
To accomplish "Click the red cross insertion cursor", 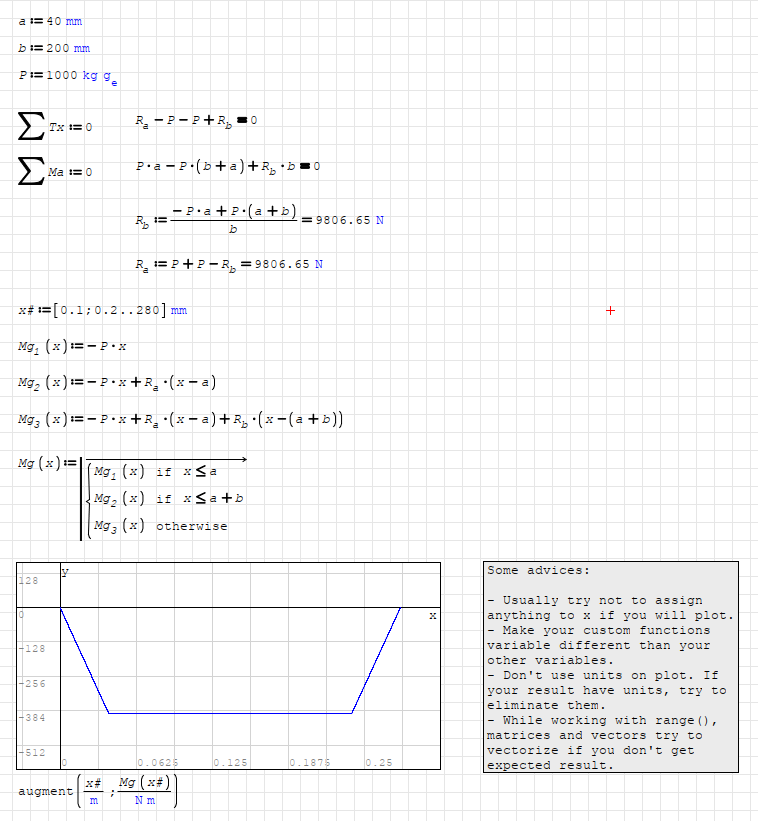I will click(611, 311).
